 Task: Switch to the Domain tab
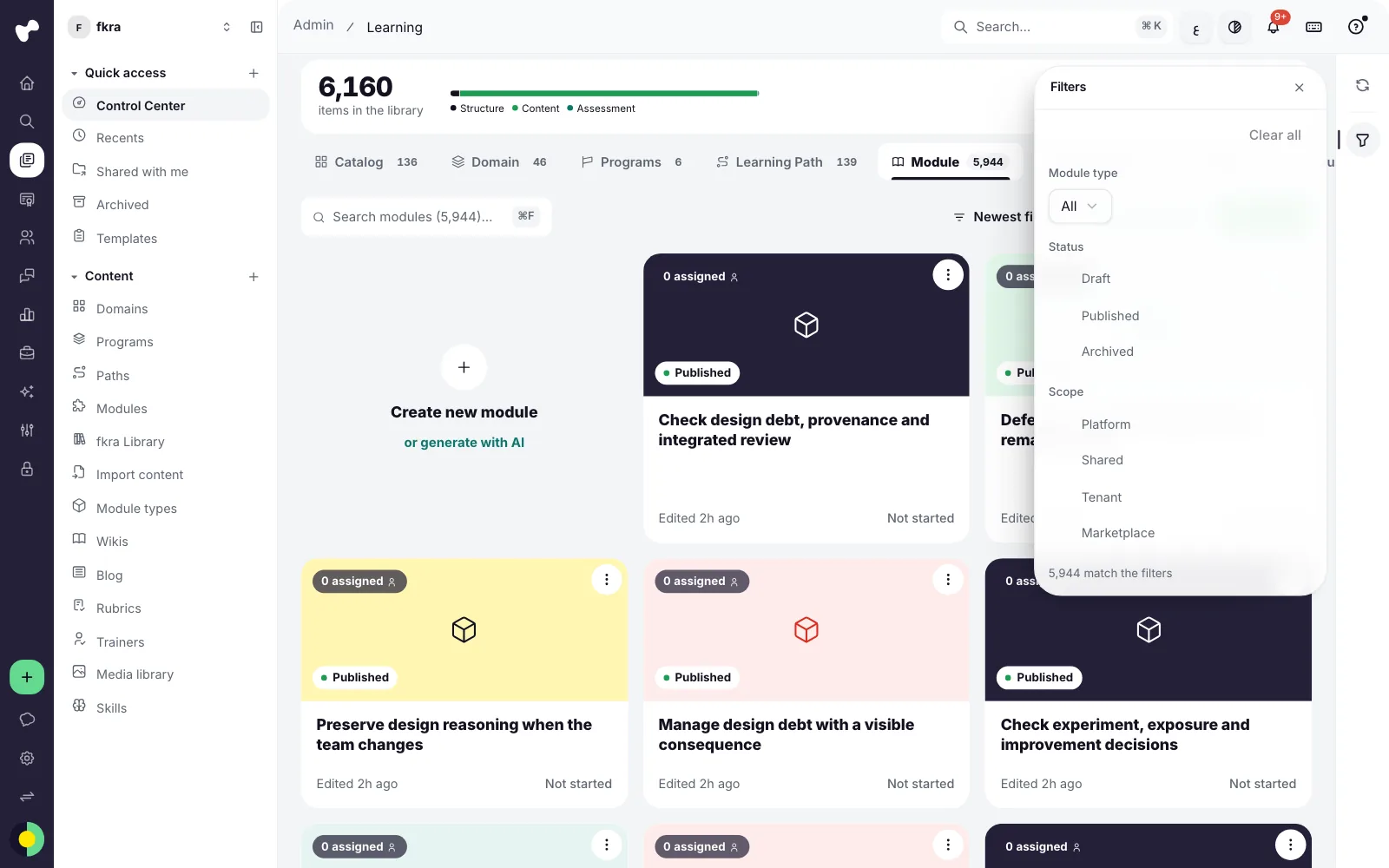499,162
